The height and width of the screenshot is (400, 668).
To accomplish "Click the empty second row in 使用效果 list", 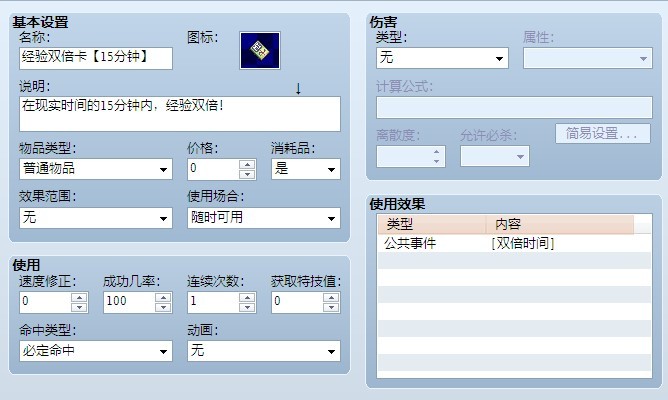I will (514, 260).
